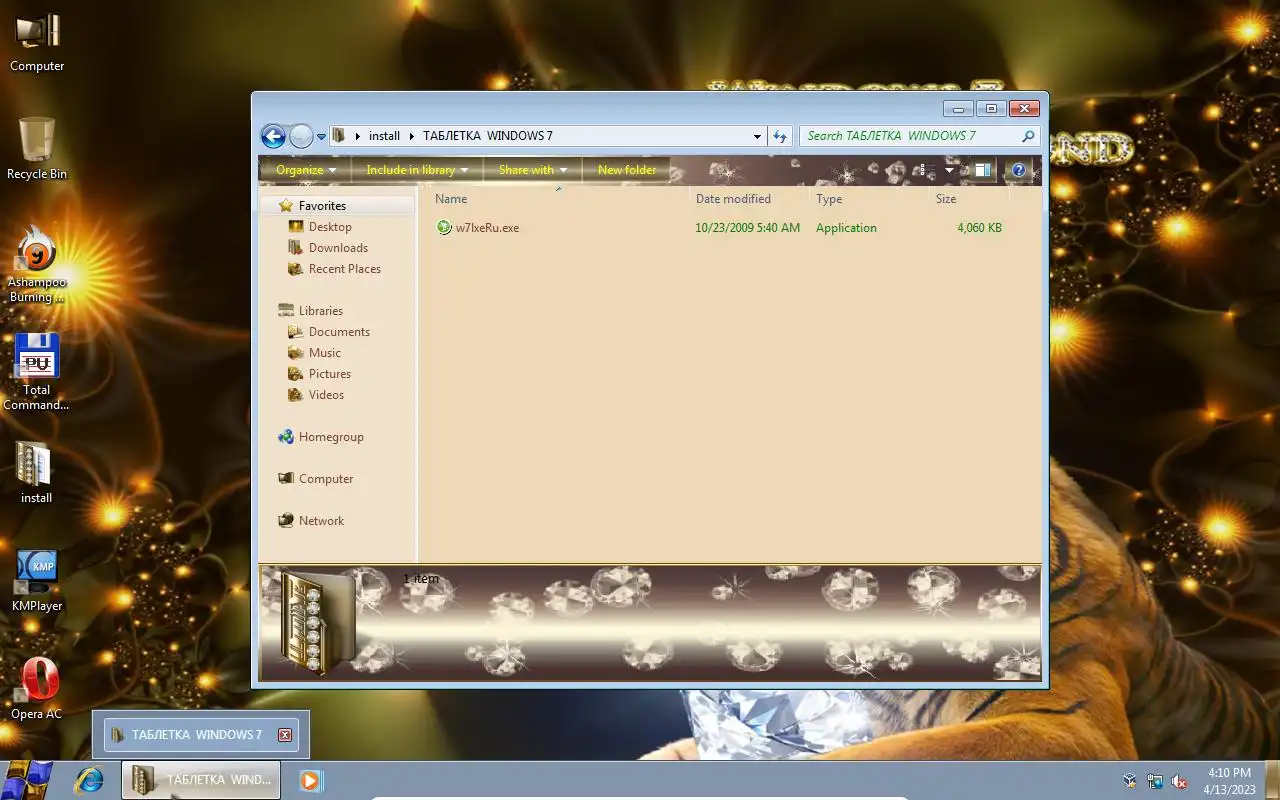Open the Share with menu
Screen dimensions: 1280x800
533,170
